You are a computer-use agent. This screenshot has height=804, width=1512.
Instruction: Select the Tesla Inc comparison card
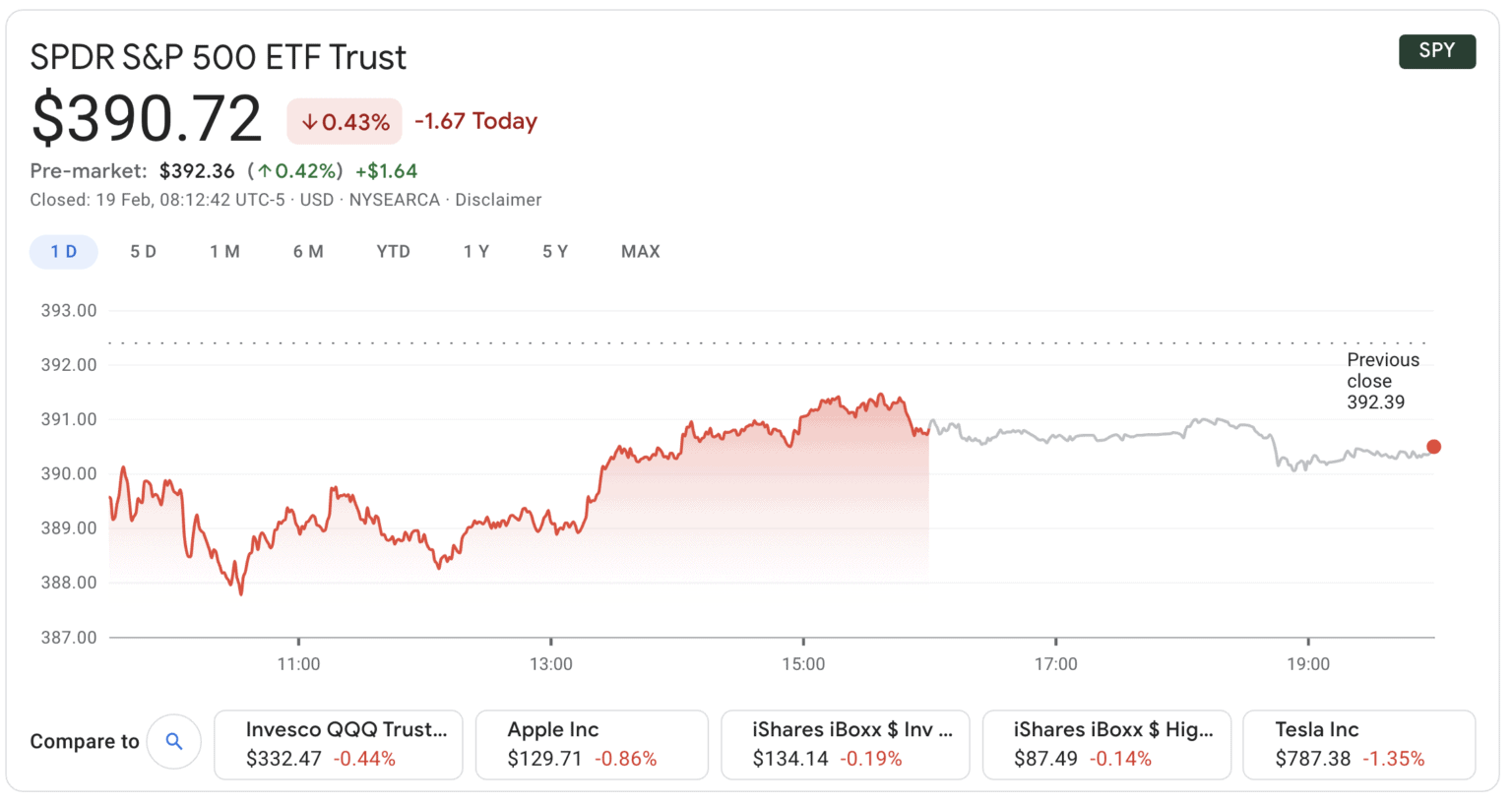(1359, 744)
